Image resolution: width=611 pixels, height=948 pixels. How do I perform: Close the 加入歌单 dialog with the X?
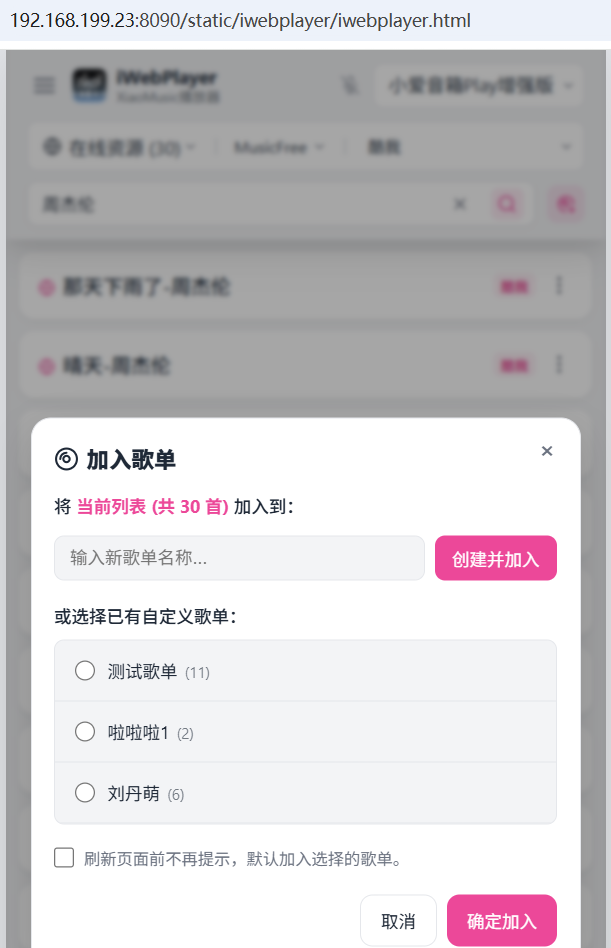click(547, 451)
